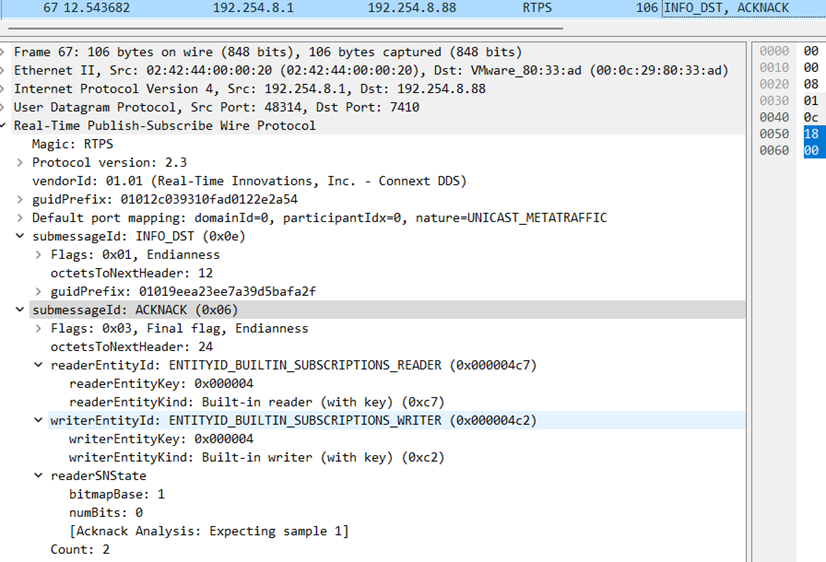826x562 pixels.
Task: Collapse Real-Time Publish-Subscribe Wire Protocol node
Action: coord(5,126)
